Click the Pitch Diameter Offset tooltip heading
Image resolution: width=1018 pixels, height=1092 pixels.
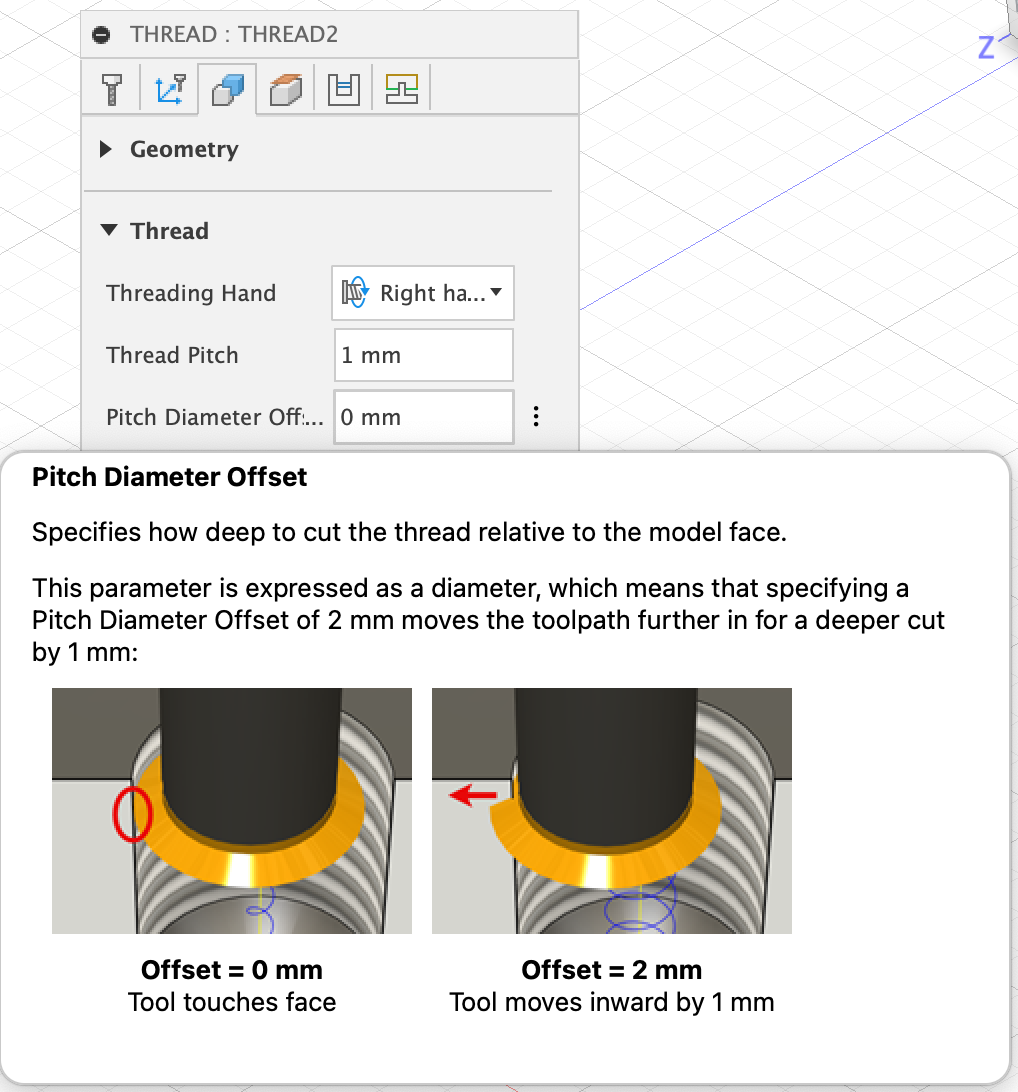(x=169, y=477)
